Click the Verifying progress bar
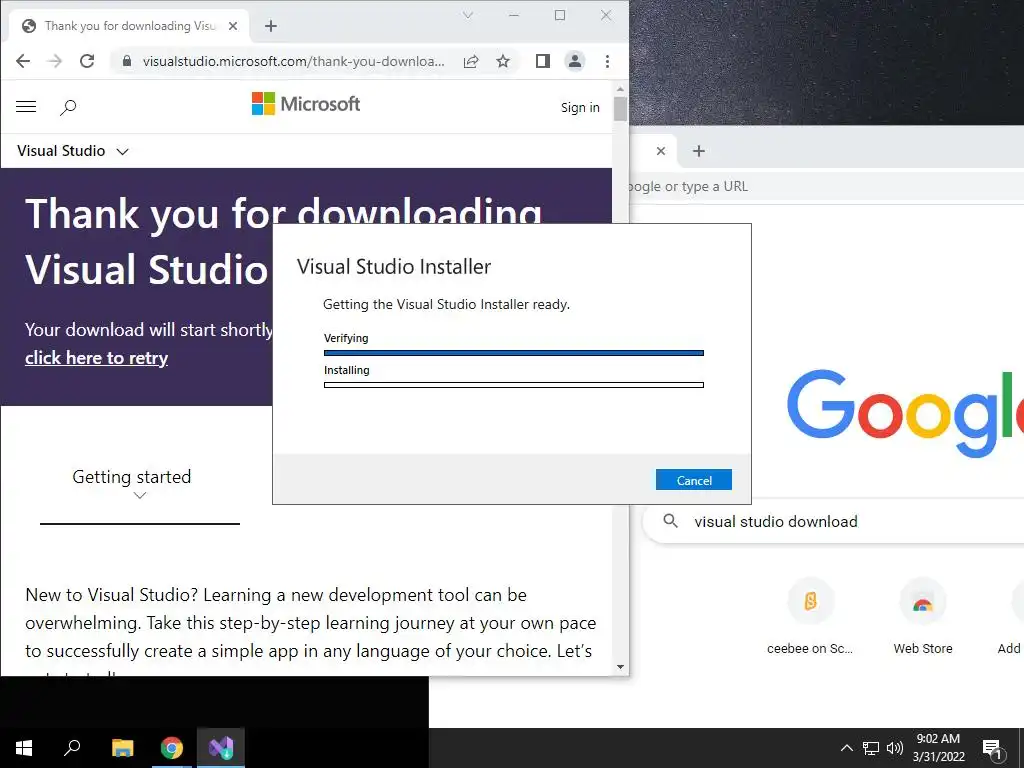 [x=513, y=353]
